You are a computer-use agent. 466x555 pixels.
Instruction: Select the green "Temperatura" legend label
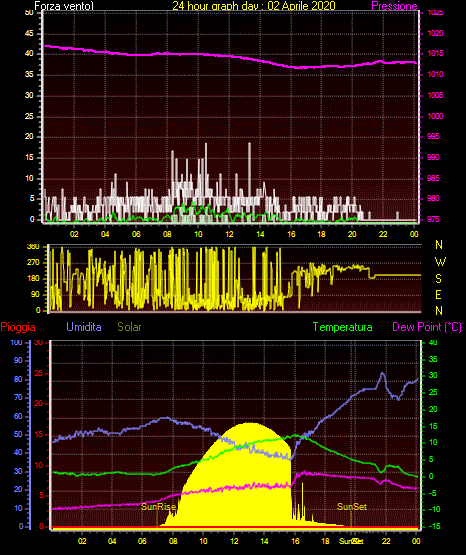(343, 327)
